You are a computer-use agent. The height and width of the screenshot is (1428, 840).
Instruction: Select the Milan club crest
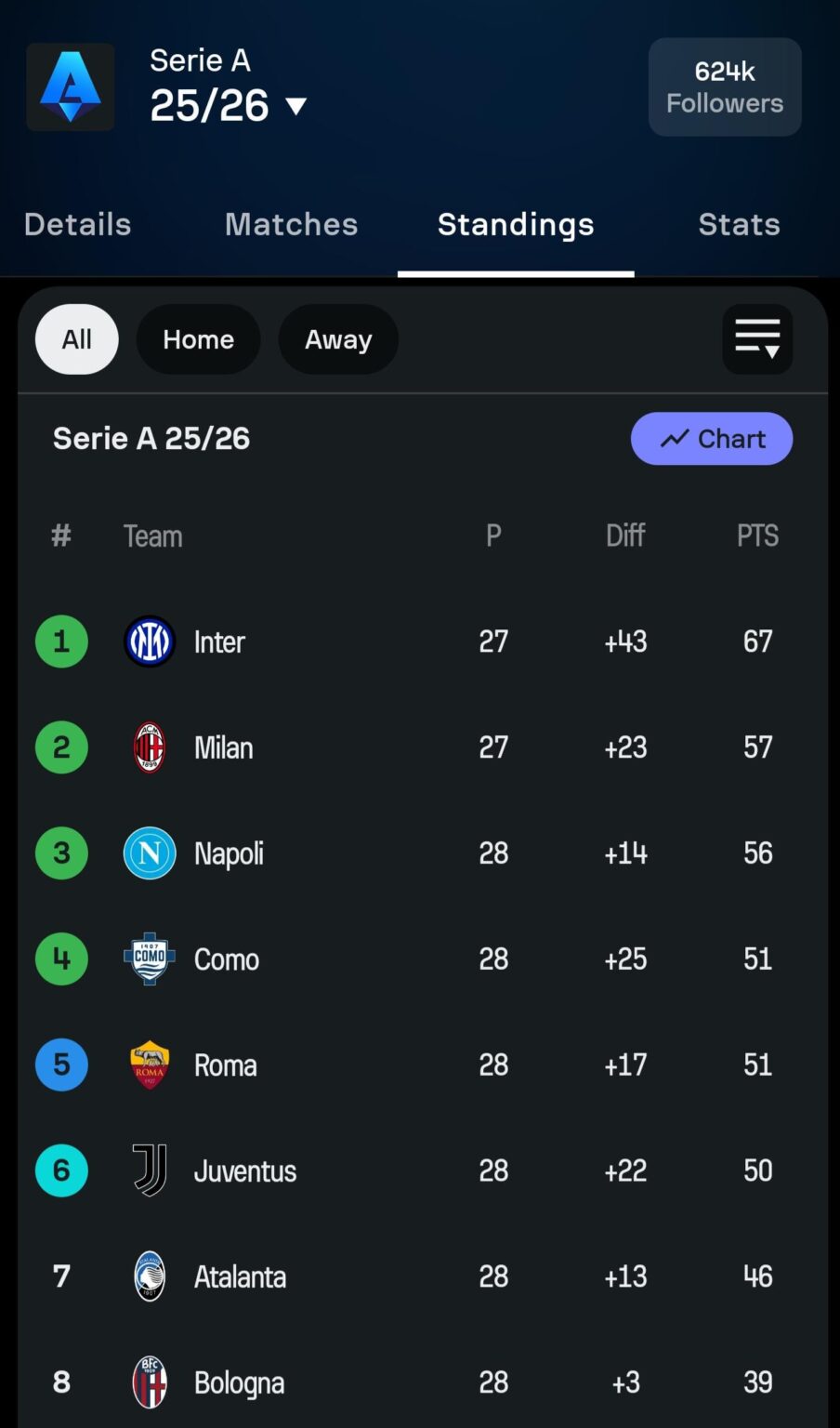(x=149, y=747)
